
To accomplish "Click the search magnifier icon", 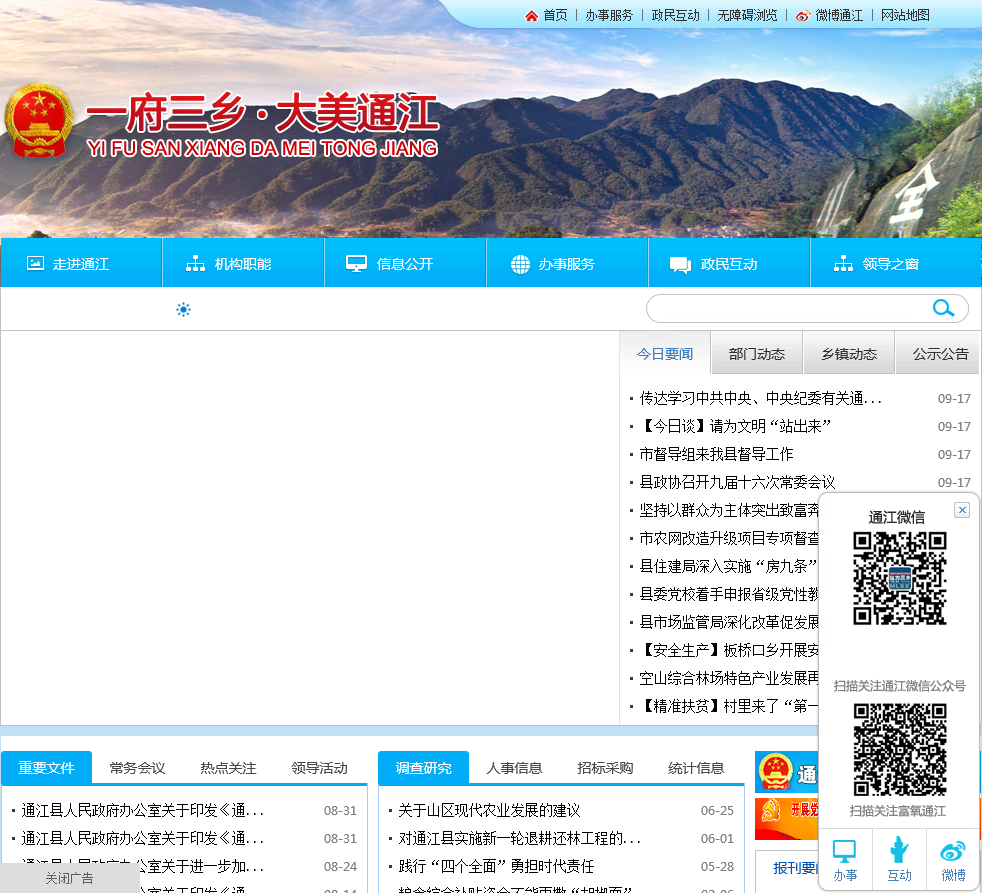I will coord(943,308).
